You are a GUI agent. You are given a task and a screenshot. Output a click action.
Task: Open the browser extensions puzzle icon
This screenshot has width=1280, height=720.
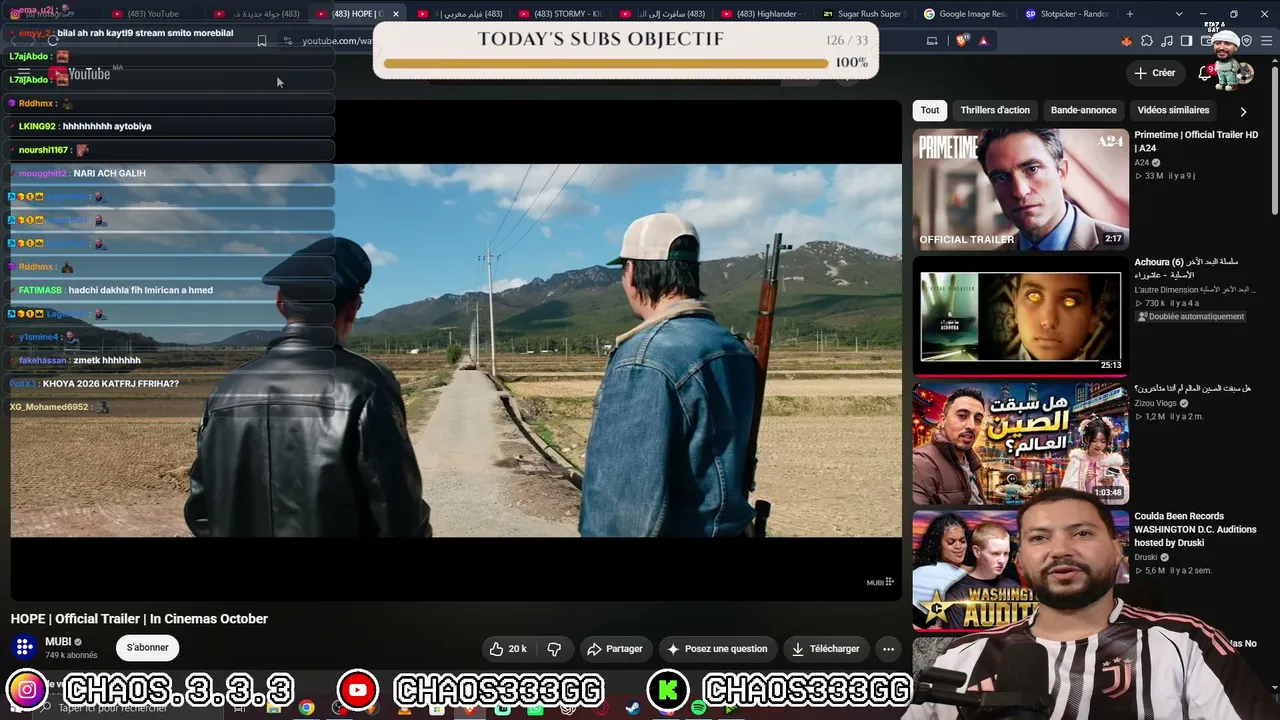click(1147, 41)
